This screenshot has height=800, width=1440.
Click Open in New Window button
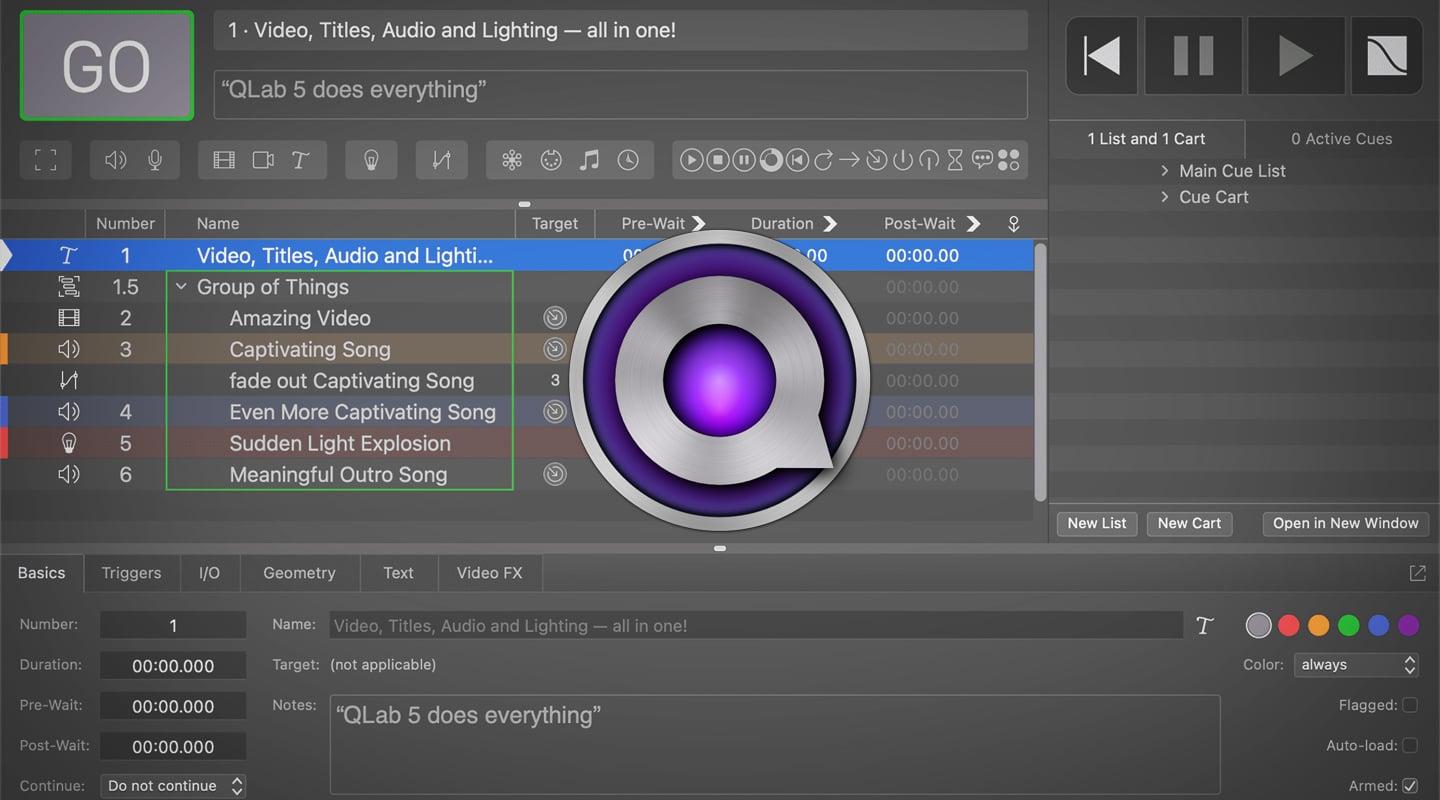[x=1345, y=523]
